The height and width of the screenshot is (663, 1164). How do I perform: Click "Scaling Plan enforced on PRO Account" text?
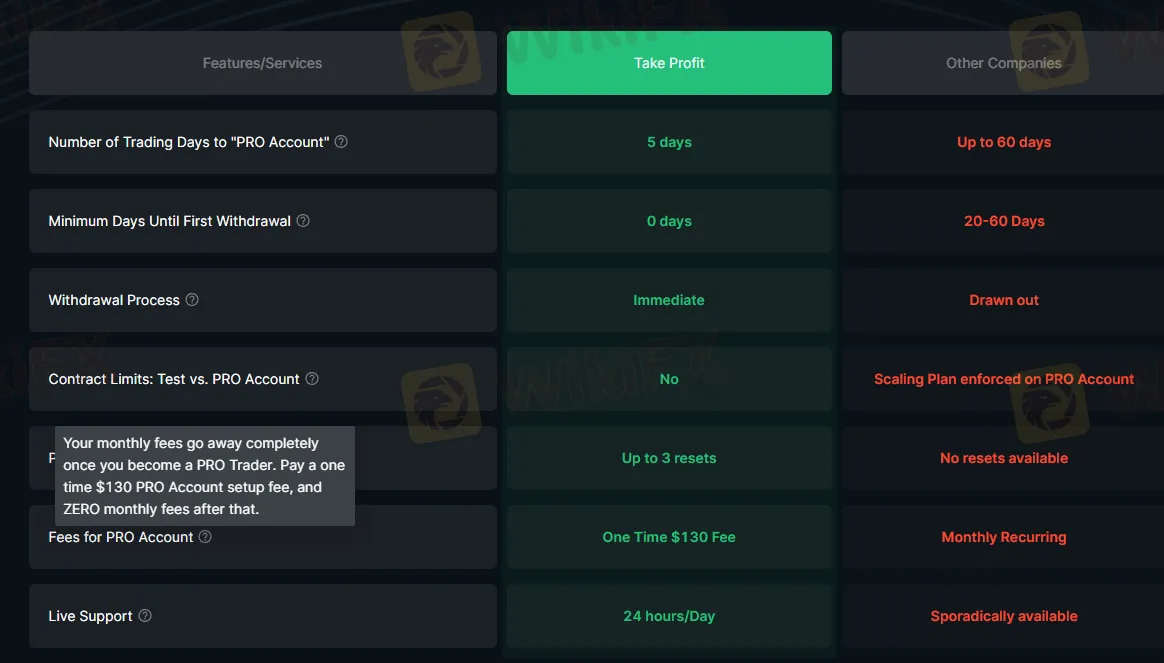[1003, 379]
